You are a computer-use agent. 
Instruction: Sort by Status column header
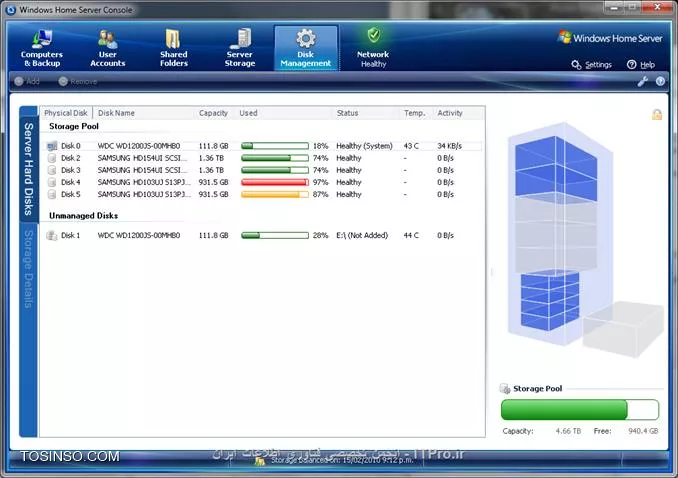pyautogui.click(x=347, y=113)
